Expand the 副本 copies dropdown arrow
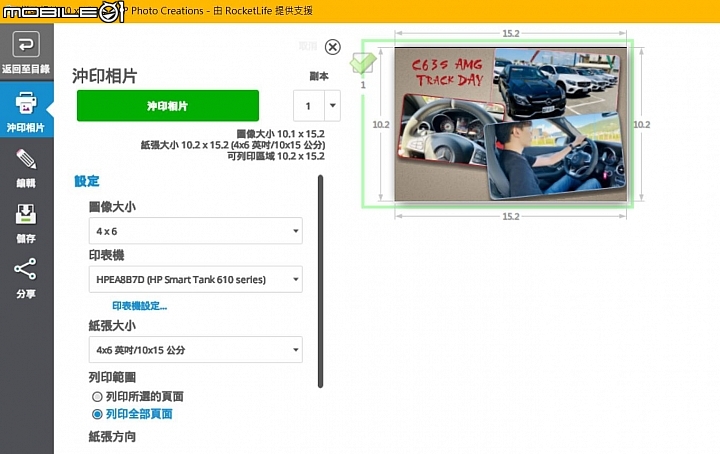720x454 pixels. (x=332, y=106)
